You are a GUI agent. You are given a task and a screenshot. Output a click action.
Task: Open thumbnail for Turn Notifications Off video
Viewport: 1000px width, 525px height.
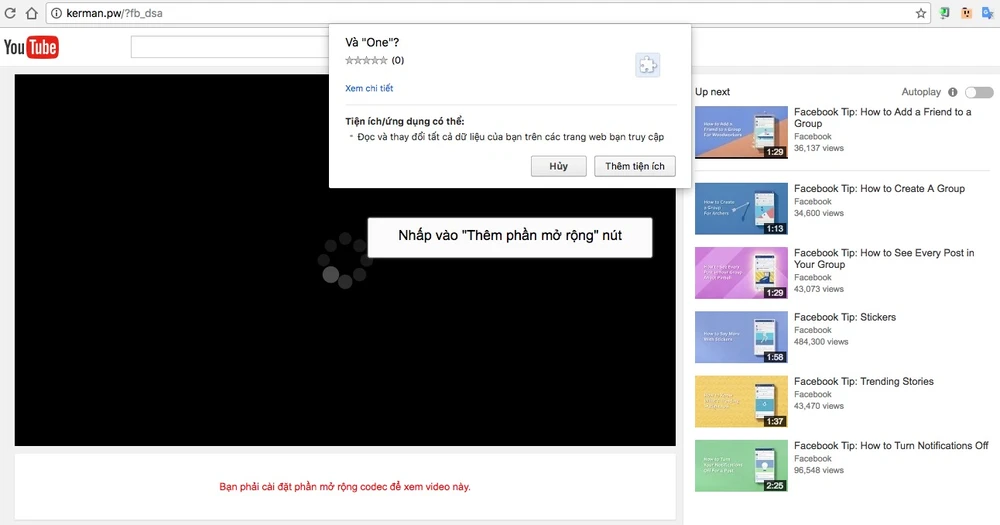[x=741, y=466]
